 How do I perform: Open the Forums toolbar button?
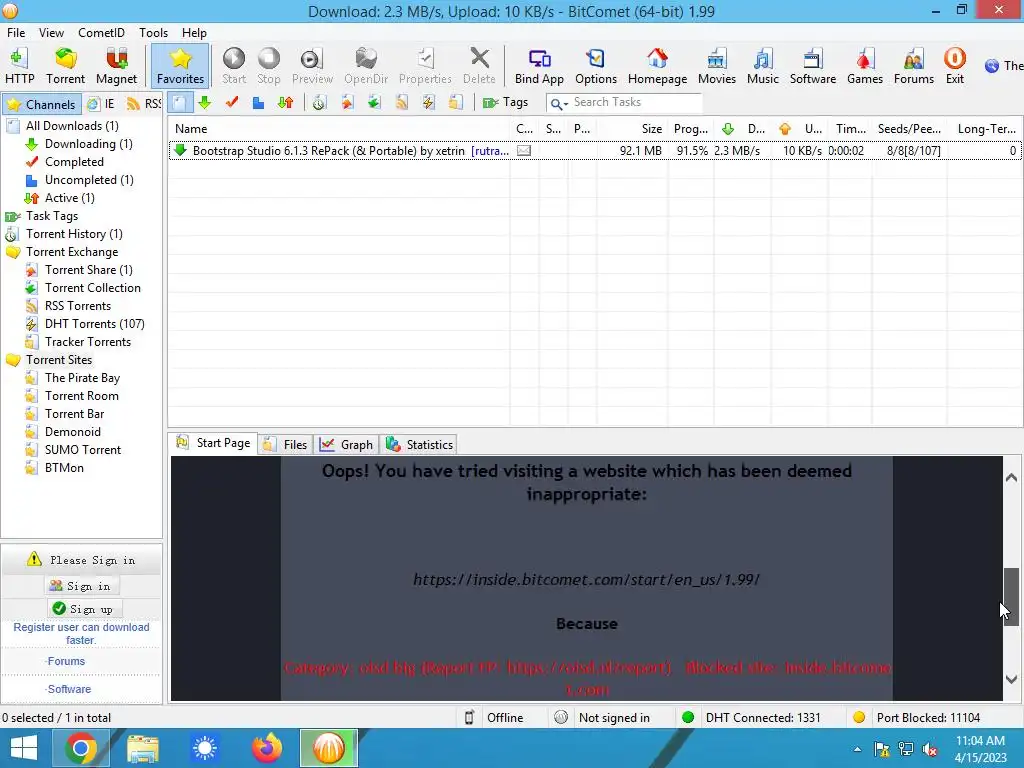coord(914,66)
